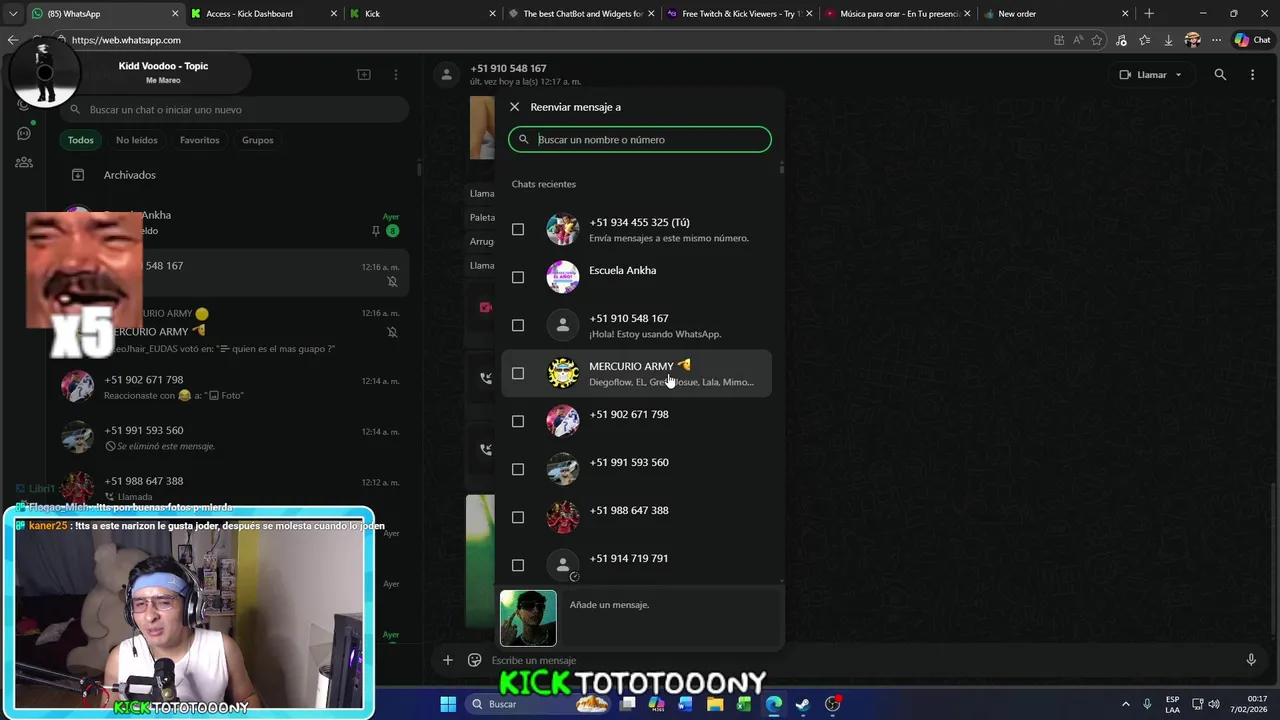The image size is (1280, 720).
Task: Open the Edge Settings and more menu
Action: pyautogui.click(x=1216, y=40)
